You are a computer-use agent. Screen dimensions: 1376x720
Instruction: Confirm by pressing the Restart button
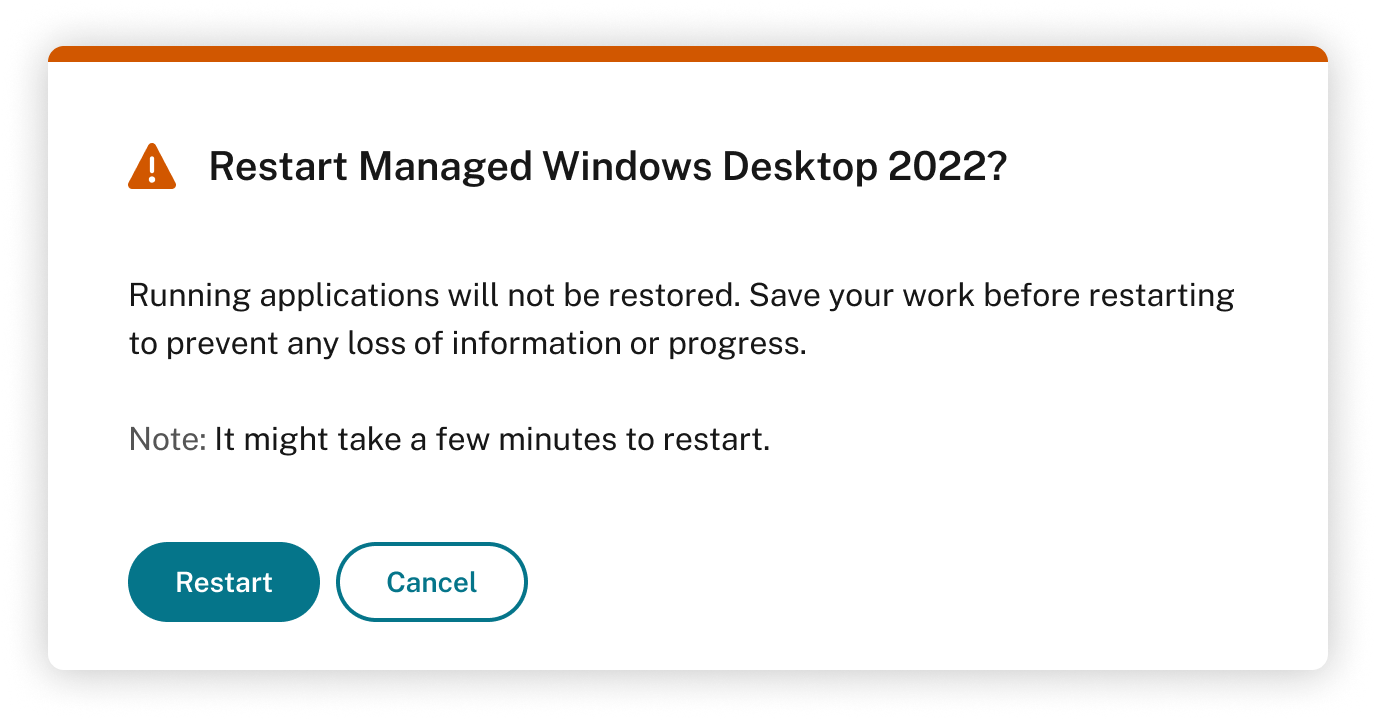(x=224, y=582)
